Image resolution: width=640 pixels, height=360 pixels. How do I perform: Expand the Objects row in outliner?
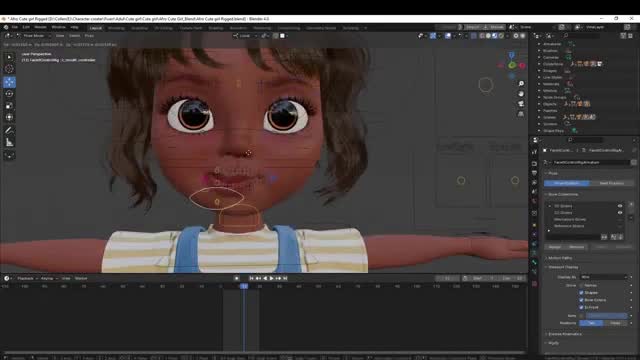coord(539,104)
